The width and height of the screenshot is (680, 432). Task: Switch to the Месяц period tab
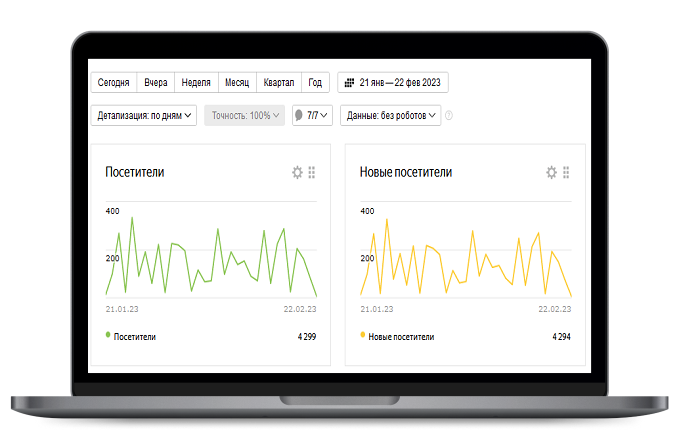(237, 82)
